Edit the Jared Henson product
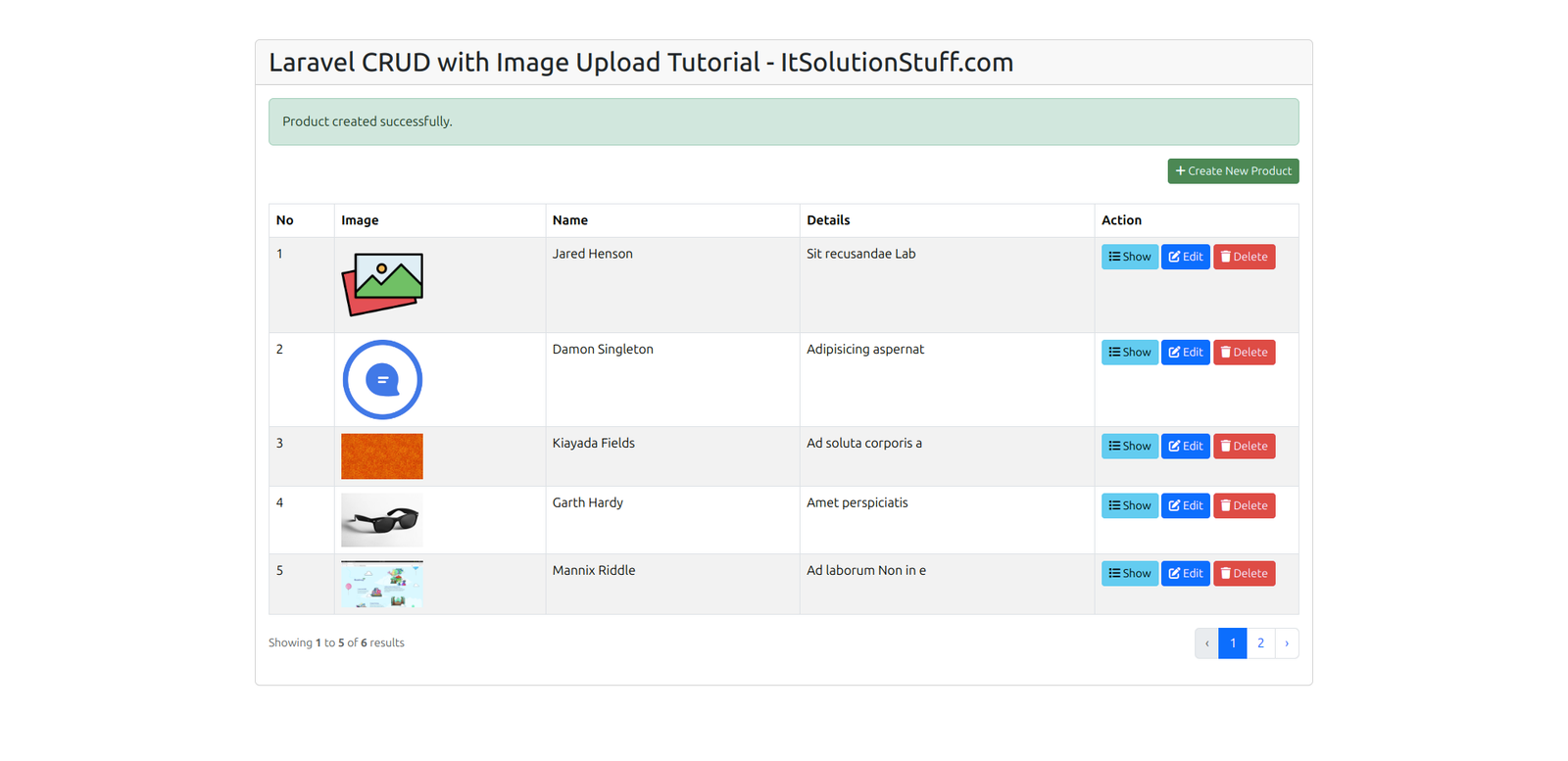The height and width of the screenshot is (761, 1568). (1185, 257)
